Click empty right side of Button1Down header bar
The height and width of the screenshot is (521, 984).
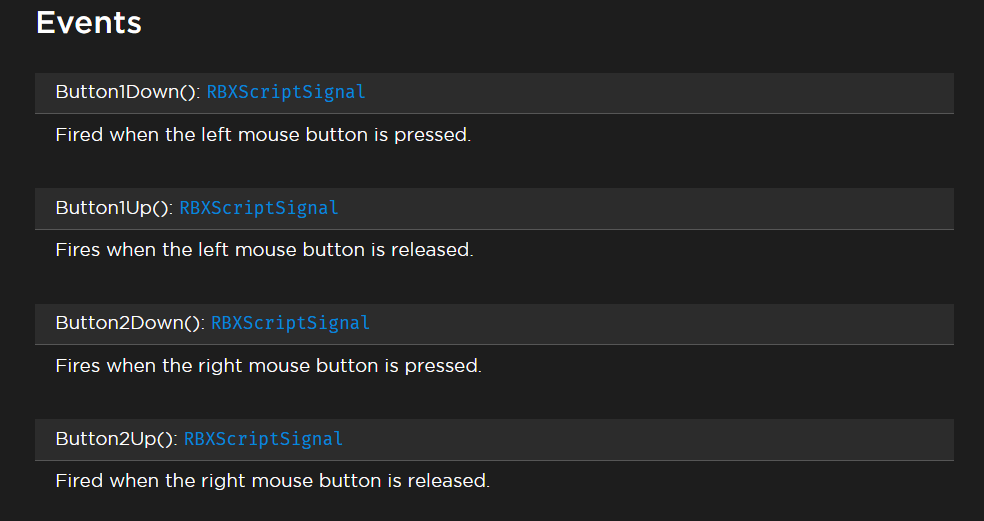click(700, 92)
